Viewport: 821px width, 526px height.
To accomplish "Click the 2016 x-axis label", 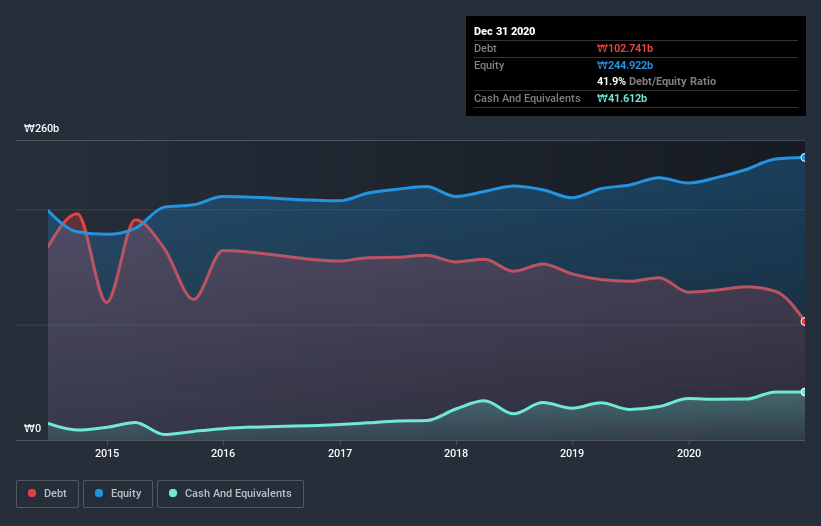I will tap(223, 453).
